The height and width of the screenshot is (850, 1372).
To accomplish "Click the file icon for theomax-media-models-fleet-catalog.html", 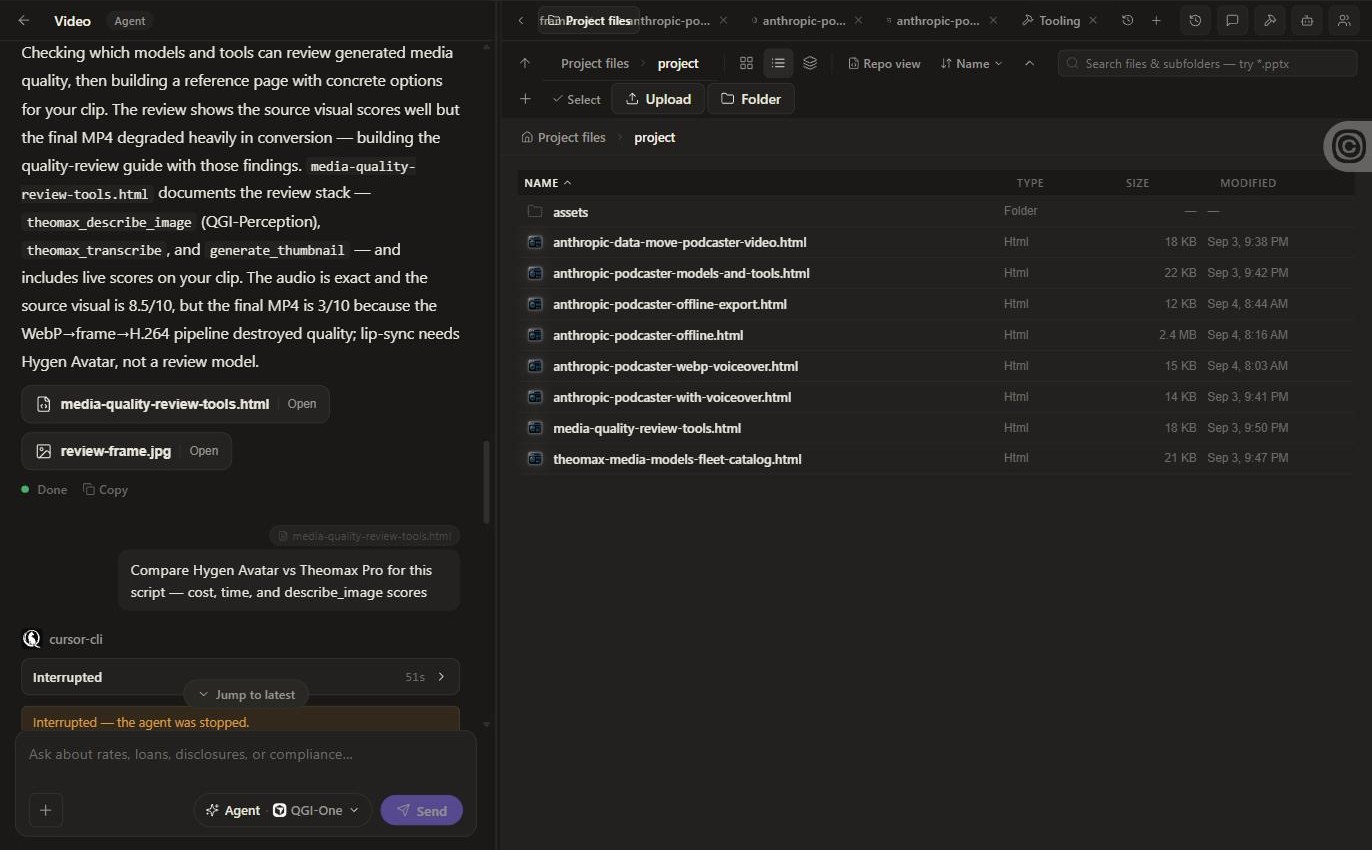I will point(535,459).
